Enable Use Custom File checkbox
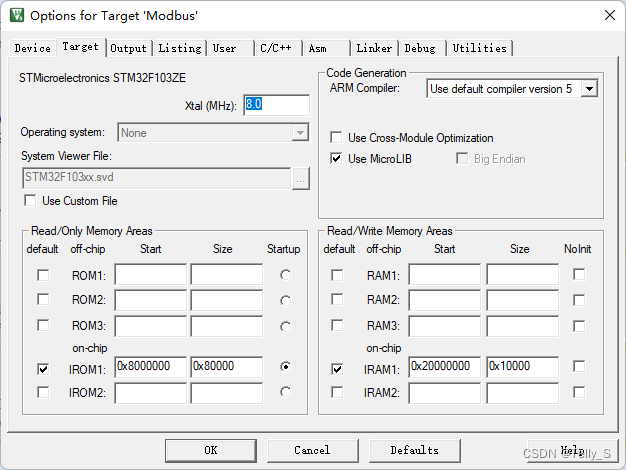 click(30, 200)
